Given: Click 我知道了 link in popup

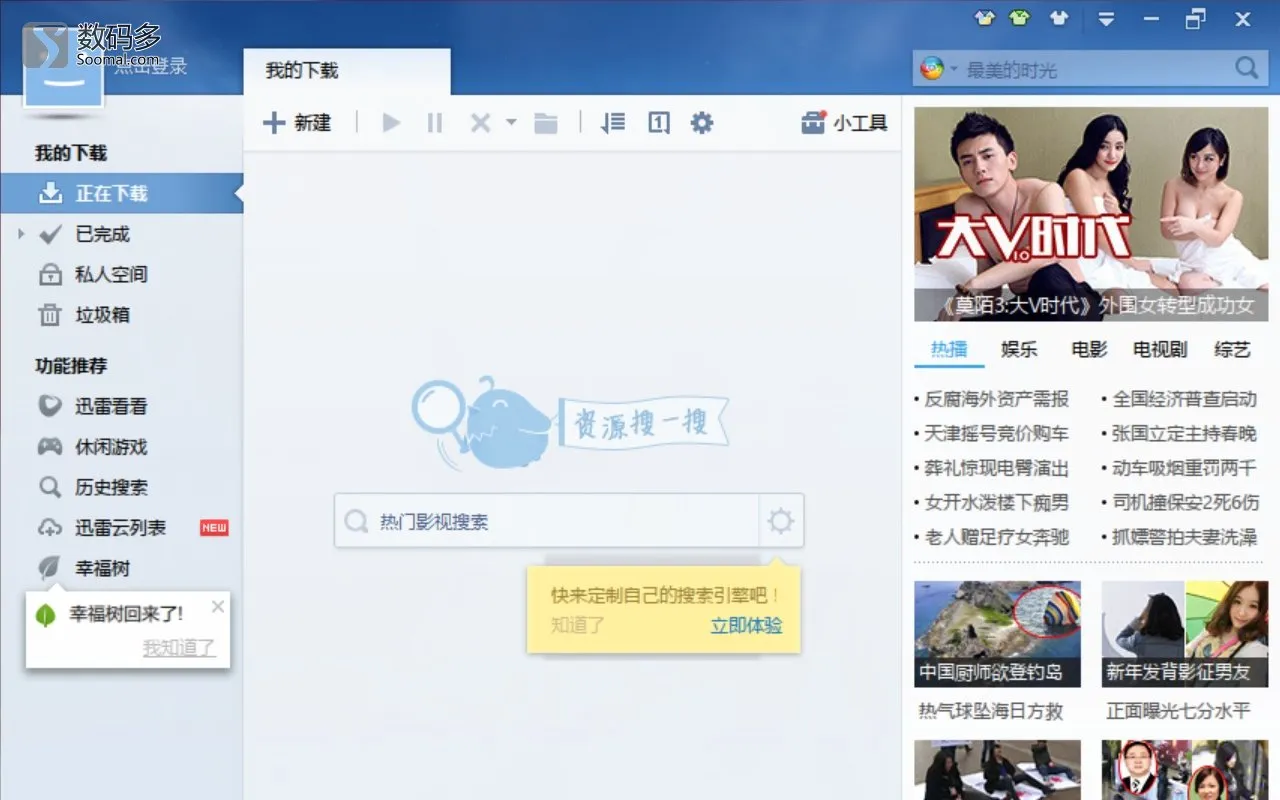Looking at the screenshot, I should coord(179,647).
